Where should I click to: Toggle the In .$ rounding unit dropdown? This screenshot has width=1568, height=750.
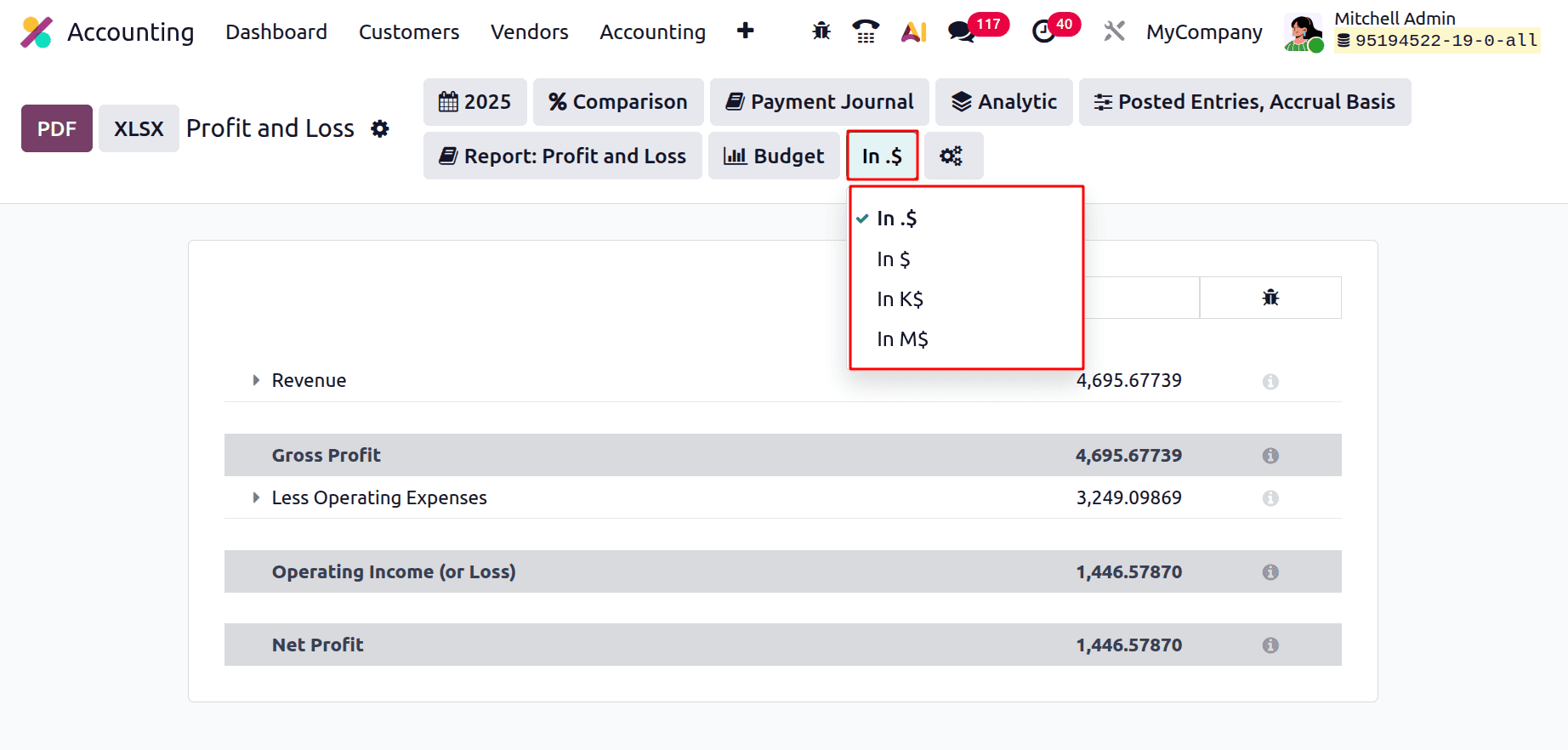click(x=883, y=156)
